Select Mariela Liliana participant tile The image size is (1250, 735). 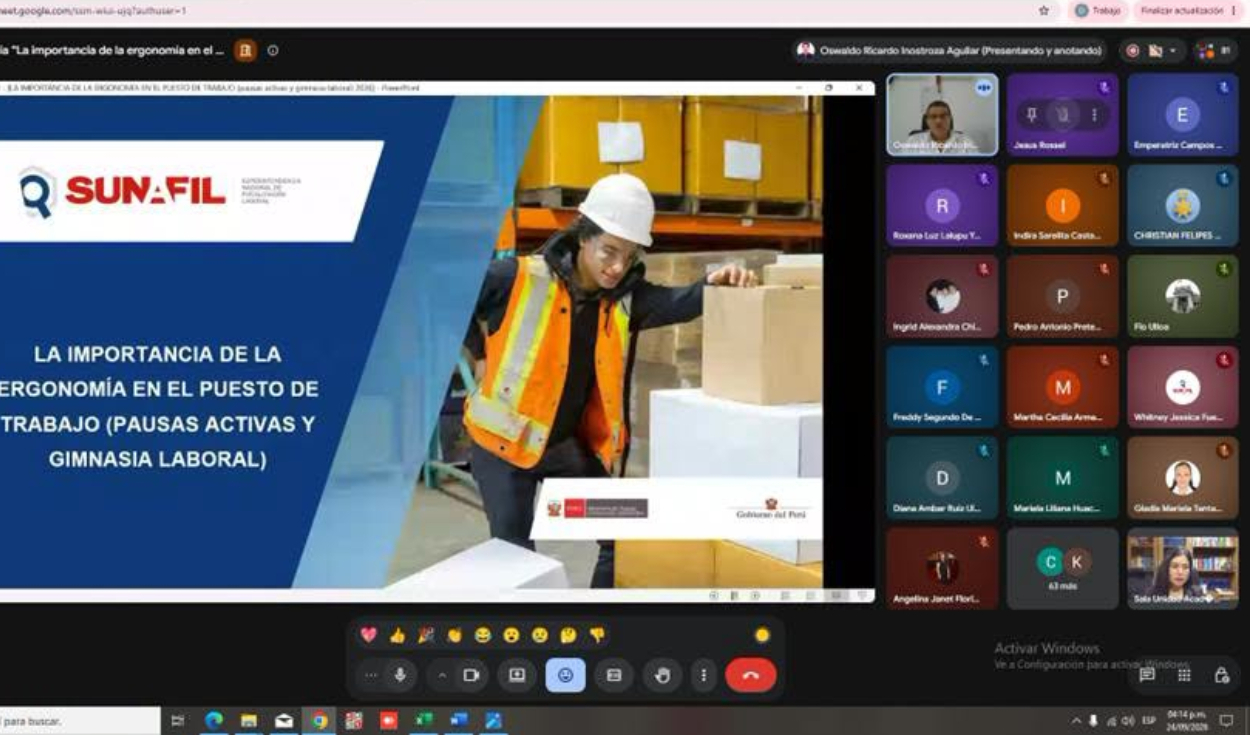(x=1063, y=478)
